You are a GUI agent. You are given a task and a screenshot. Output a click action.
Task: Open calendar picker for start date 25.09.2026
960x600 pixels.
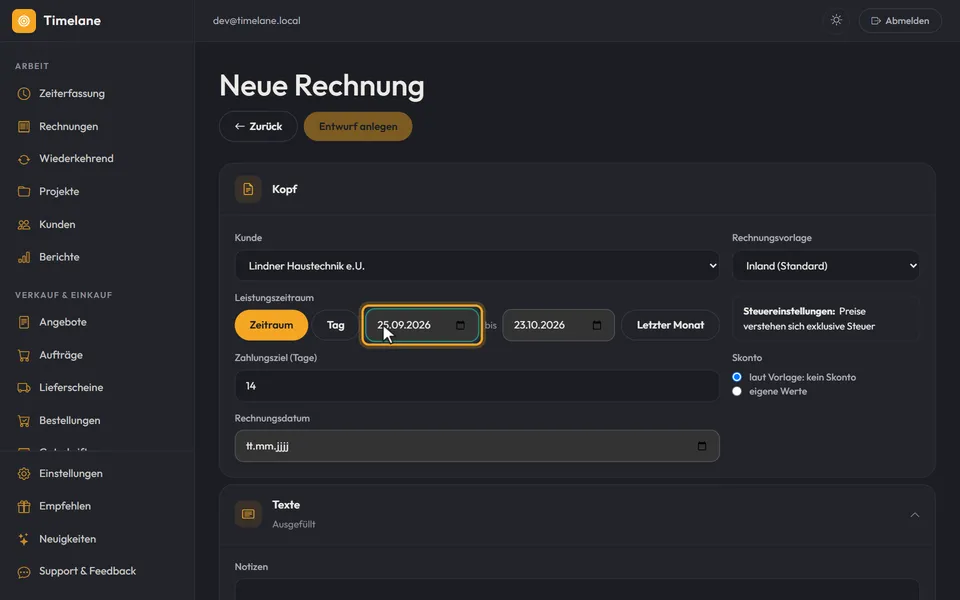point(460,325)
